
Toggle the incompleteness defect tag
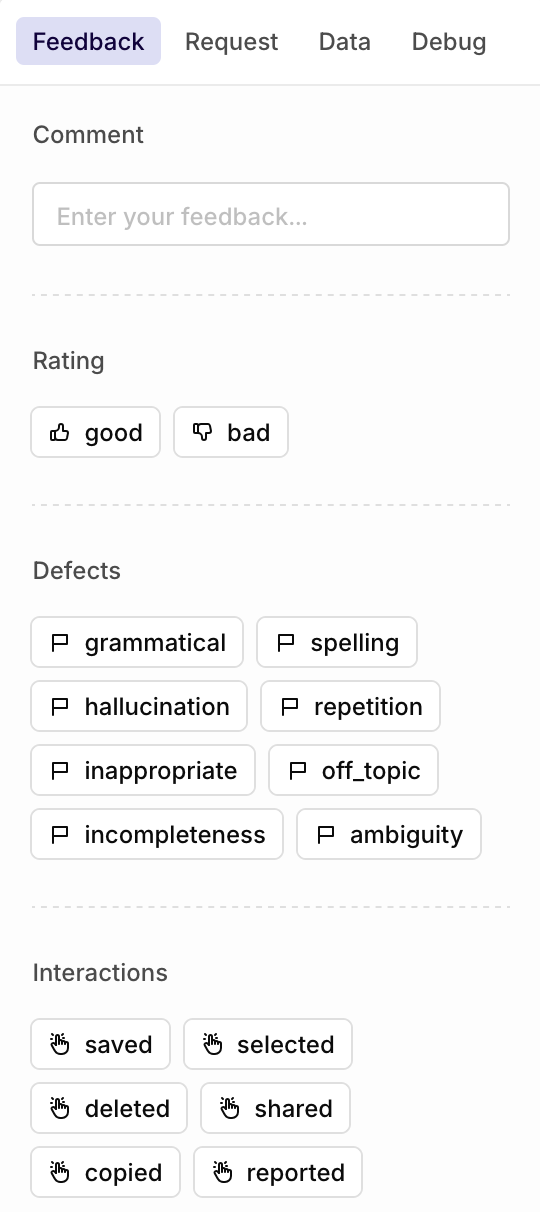(x=157, y=834)
